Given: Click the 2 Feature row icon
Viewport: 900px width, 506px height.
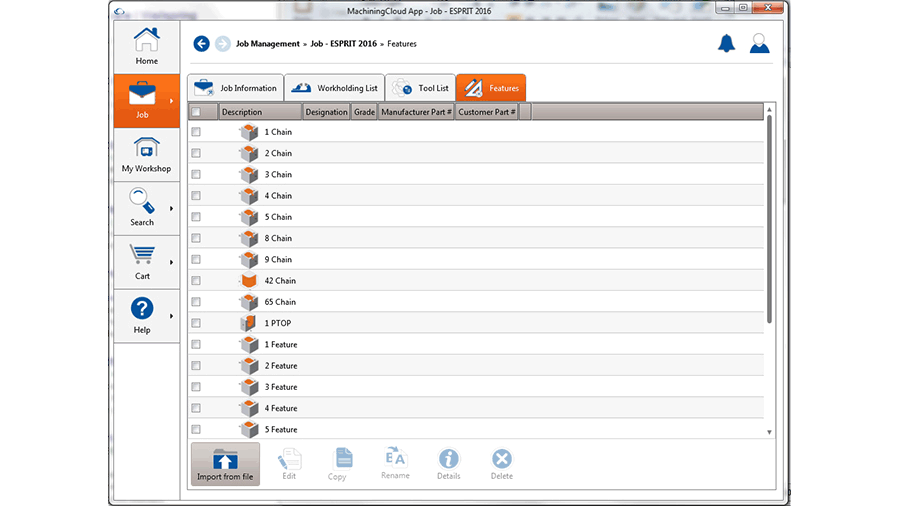Looking at the screenshot, I should pyautogui.click(x=249, y=365).
